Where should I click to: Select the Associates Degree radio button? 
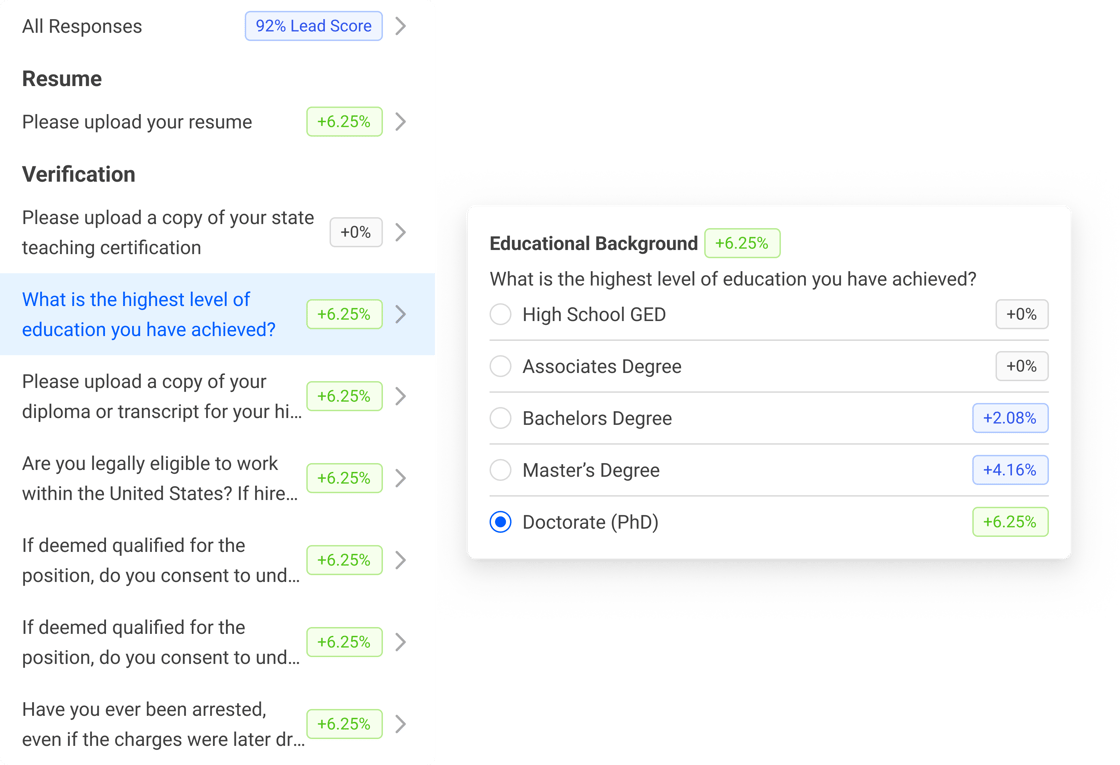500,367
